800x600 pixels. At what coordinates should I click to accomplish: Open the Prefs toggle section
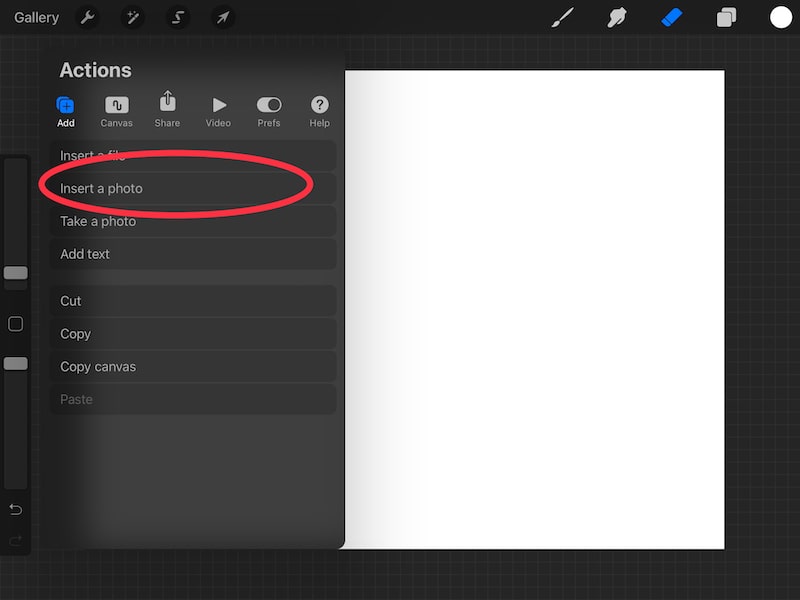269,110
